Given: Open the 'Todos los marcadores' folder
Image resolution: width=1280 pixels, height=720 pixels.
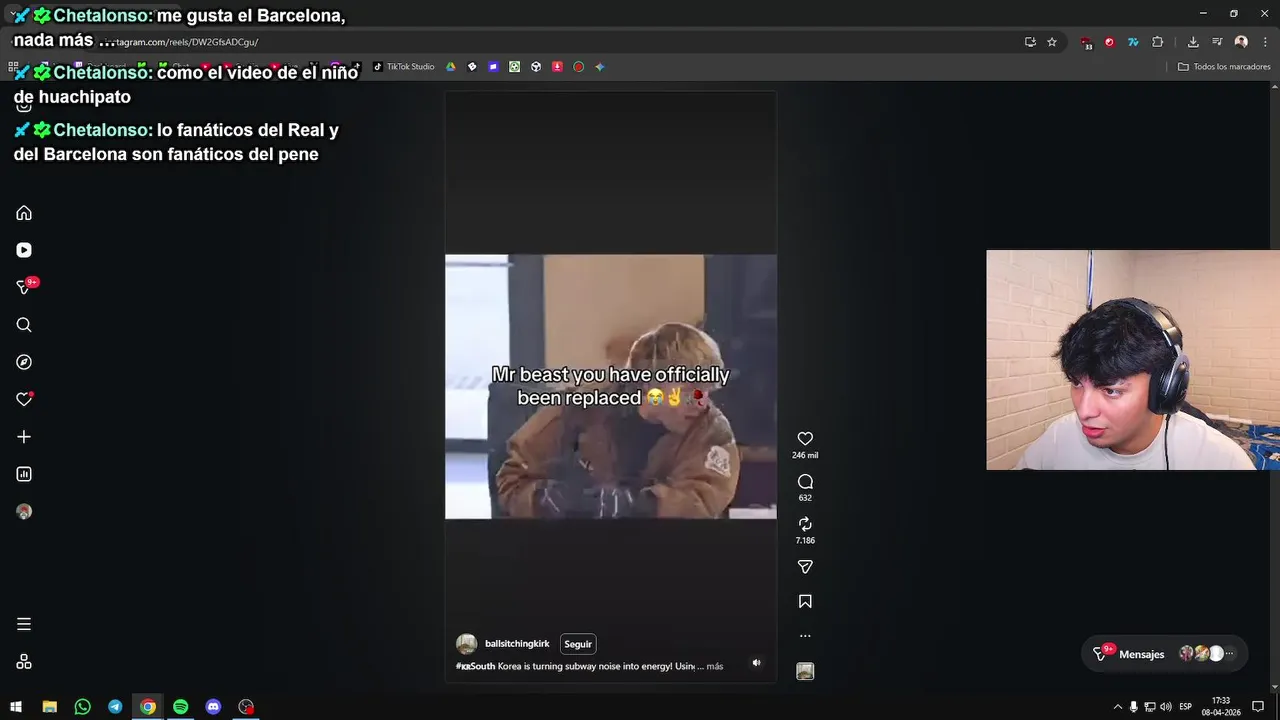Looking at the screenshot, I should (x=1224, y=67).
